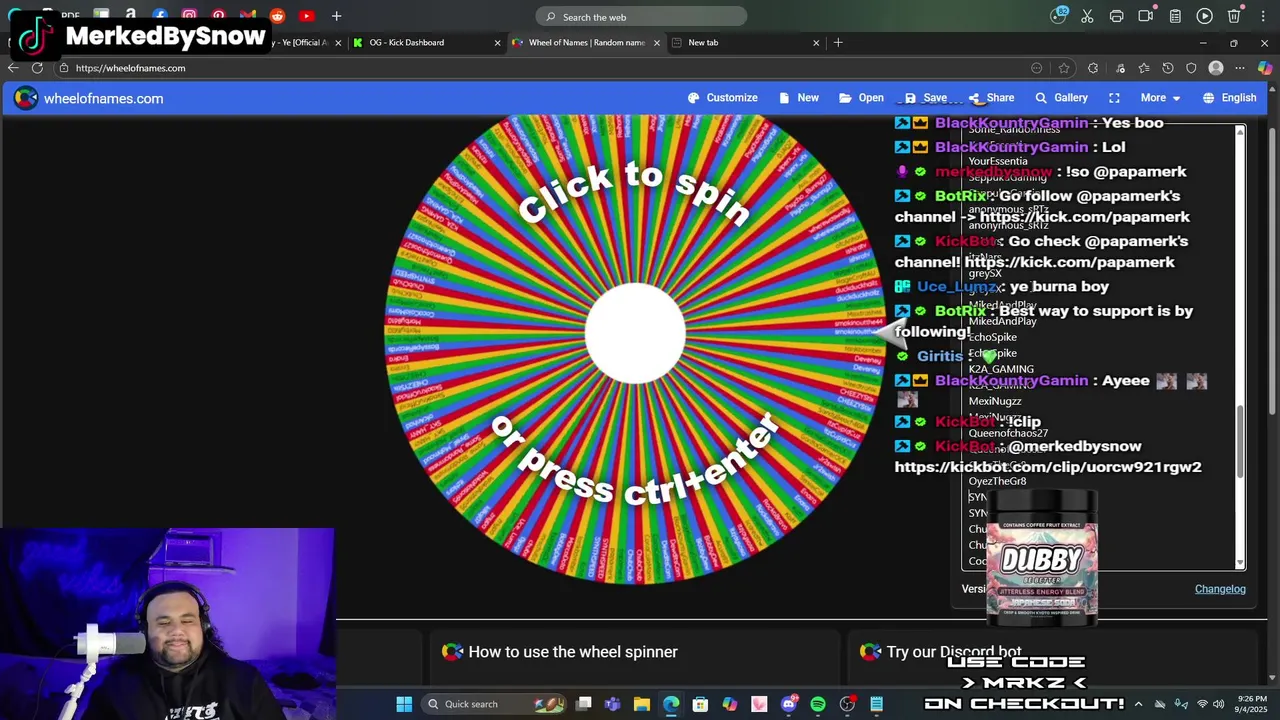Open a saved wheel with Open button

pyautogui.click(x=861, y=98)
